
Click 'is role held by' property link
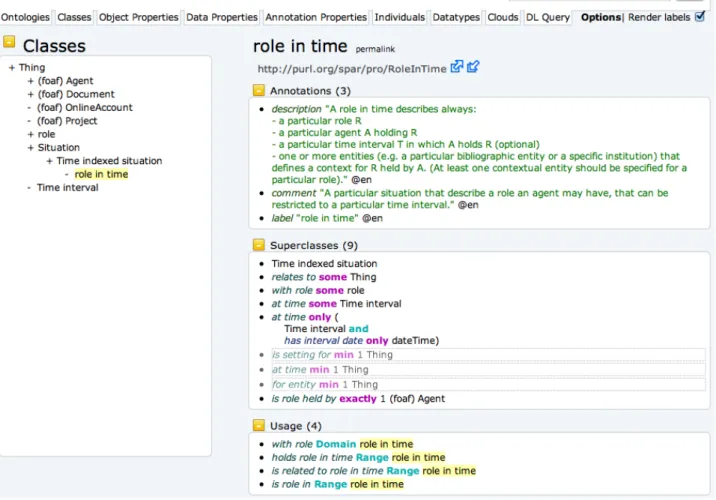click(x=304, y=399)
